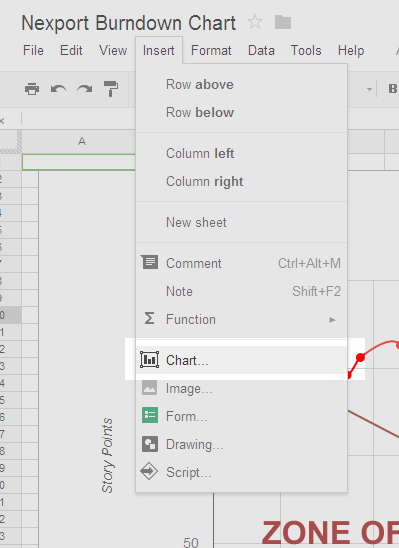
Task: Select column A header
Action: (81, 142)
